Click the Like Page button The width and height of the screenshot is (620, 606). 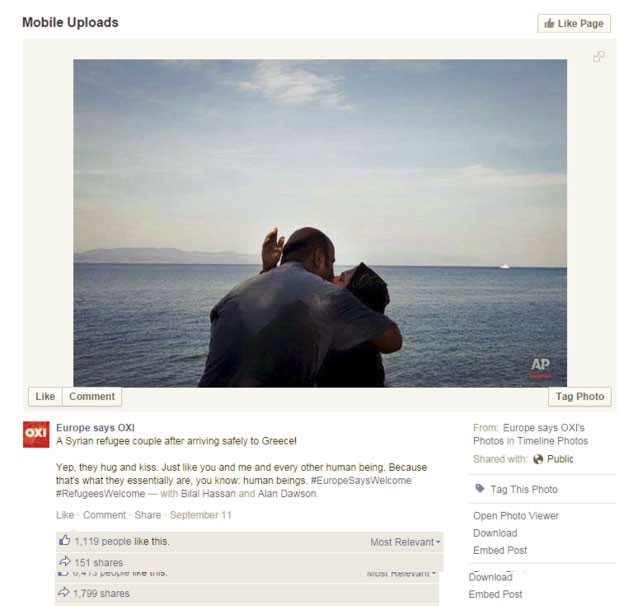[x=574, y=24]
